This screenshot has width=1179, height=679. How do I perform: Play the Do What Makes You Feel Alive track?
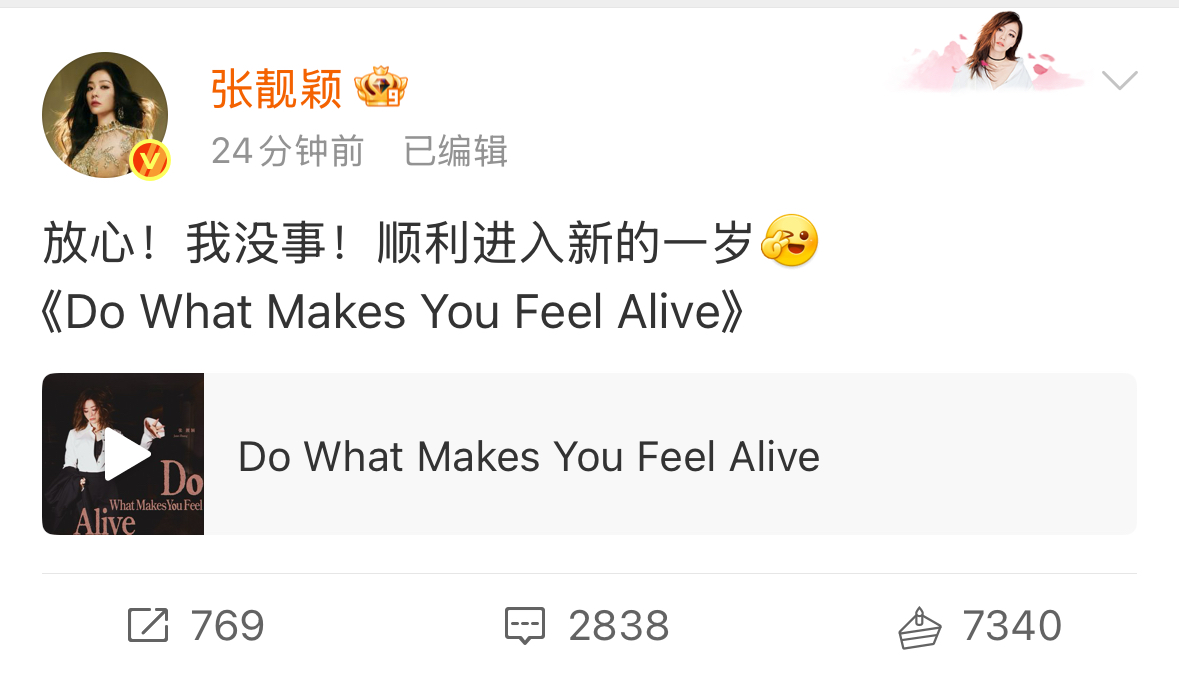(125, 454)
